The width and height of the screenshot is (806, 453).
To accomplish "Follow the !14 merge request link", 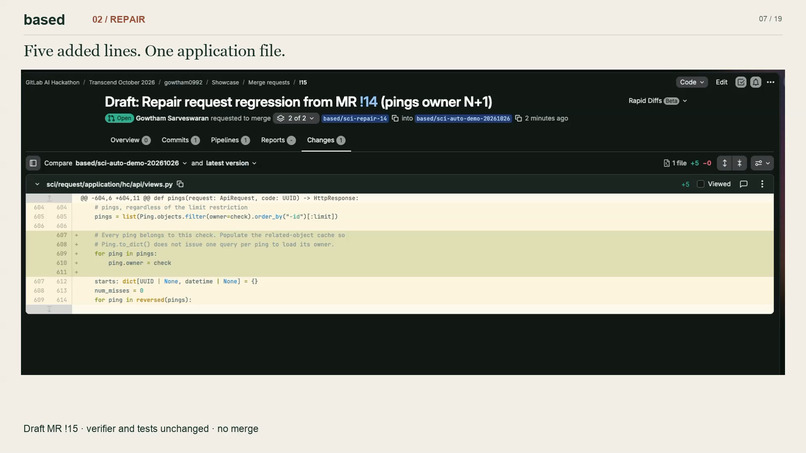I will (368, 102).
